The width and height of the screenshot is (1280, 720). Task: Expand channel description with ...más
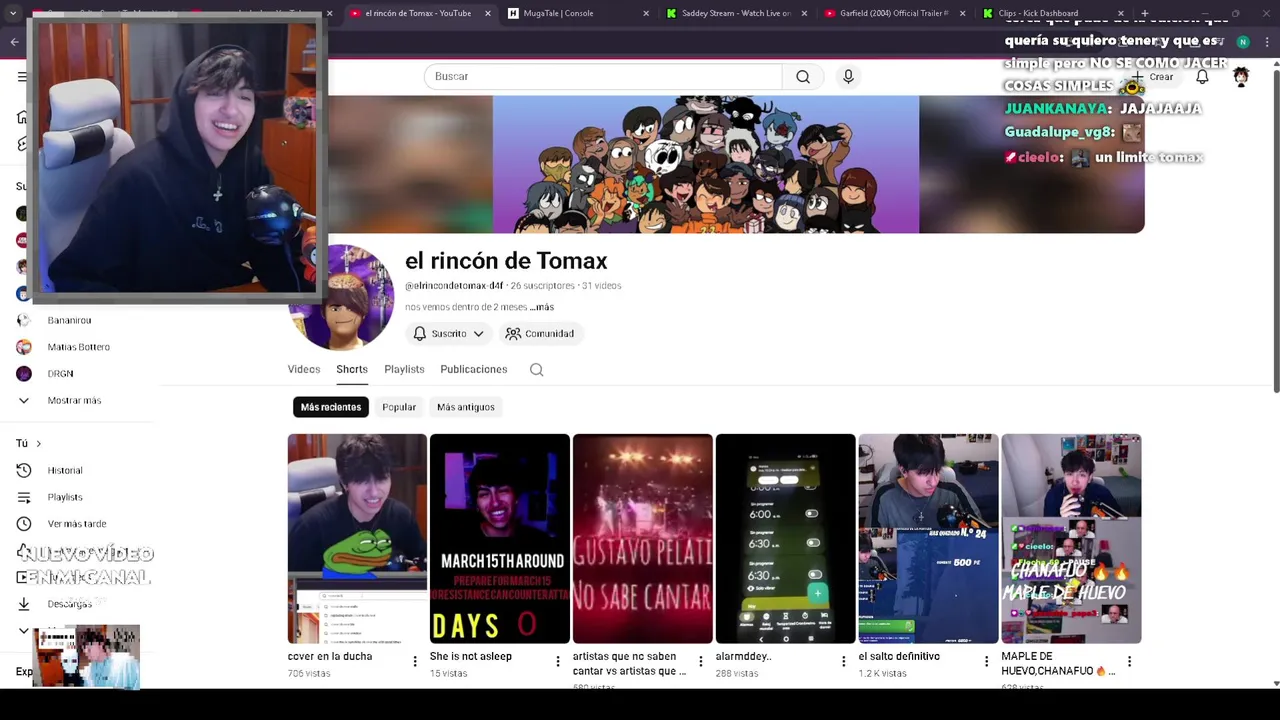click(x=542, y=307)
